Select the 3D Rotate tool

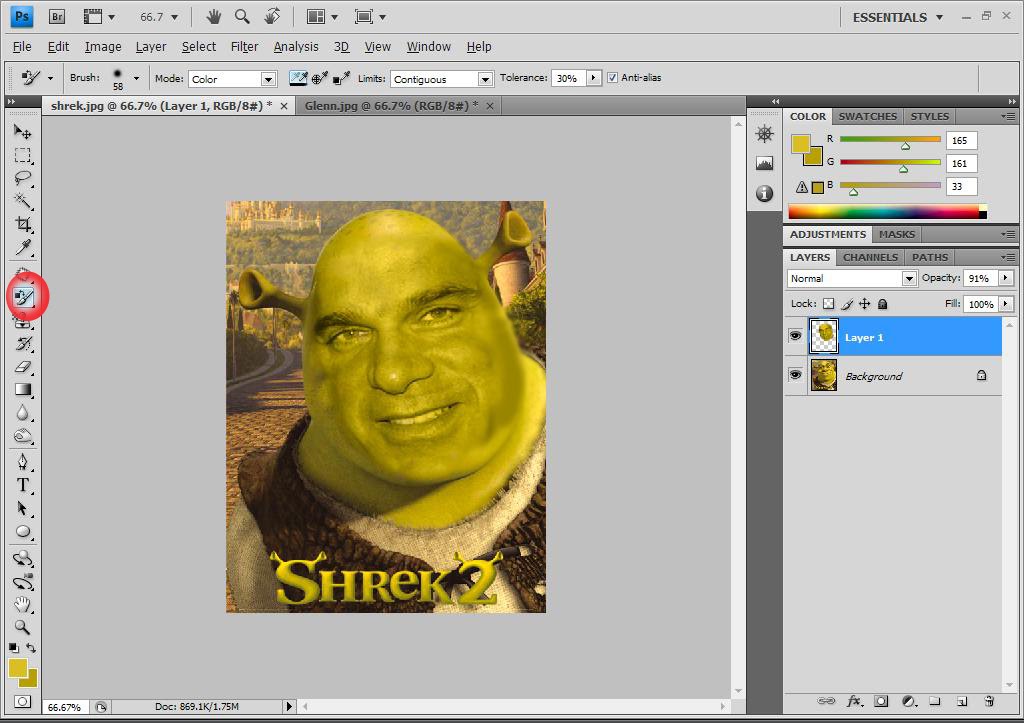[23, 558]
